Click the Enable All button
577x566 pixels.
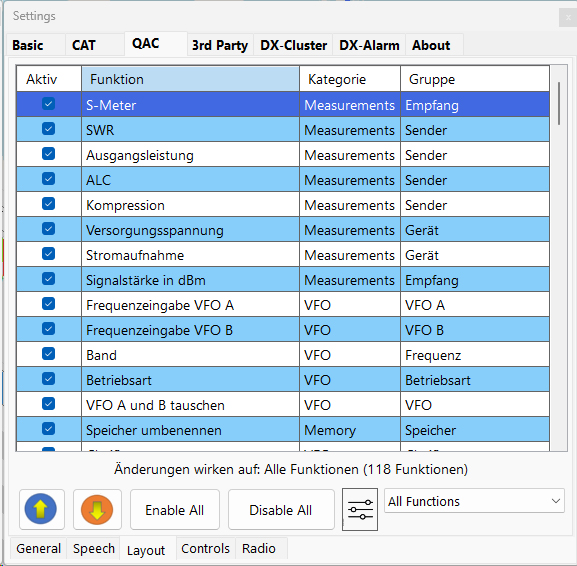coord(175,510)
